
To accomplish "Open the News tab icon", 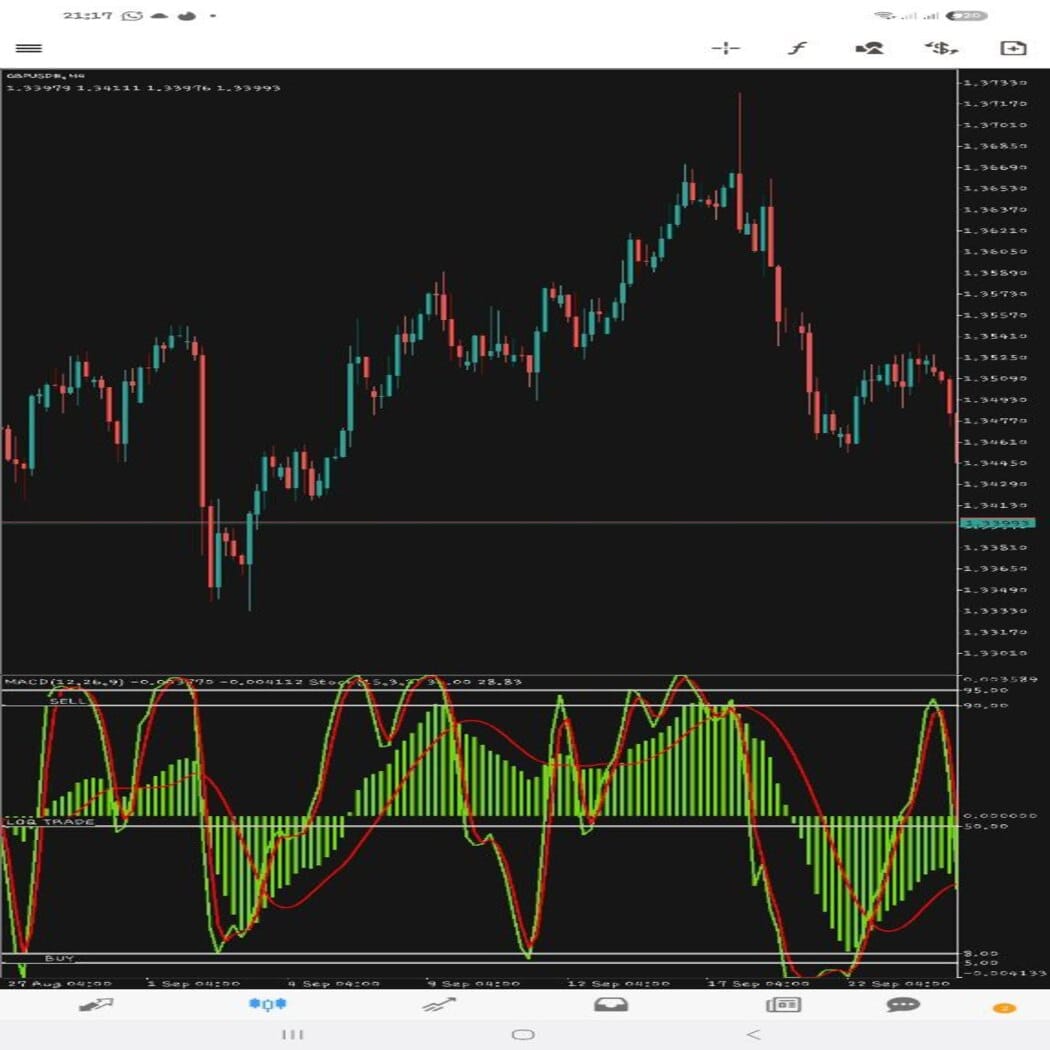I will coord(783,1004).
